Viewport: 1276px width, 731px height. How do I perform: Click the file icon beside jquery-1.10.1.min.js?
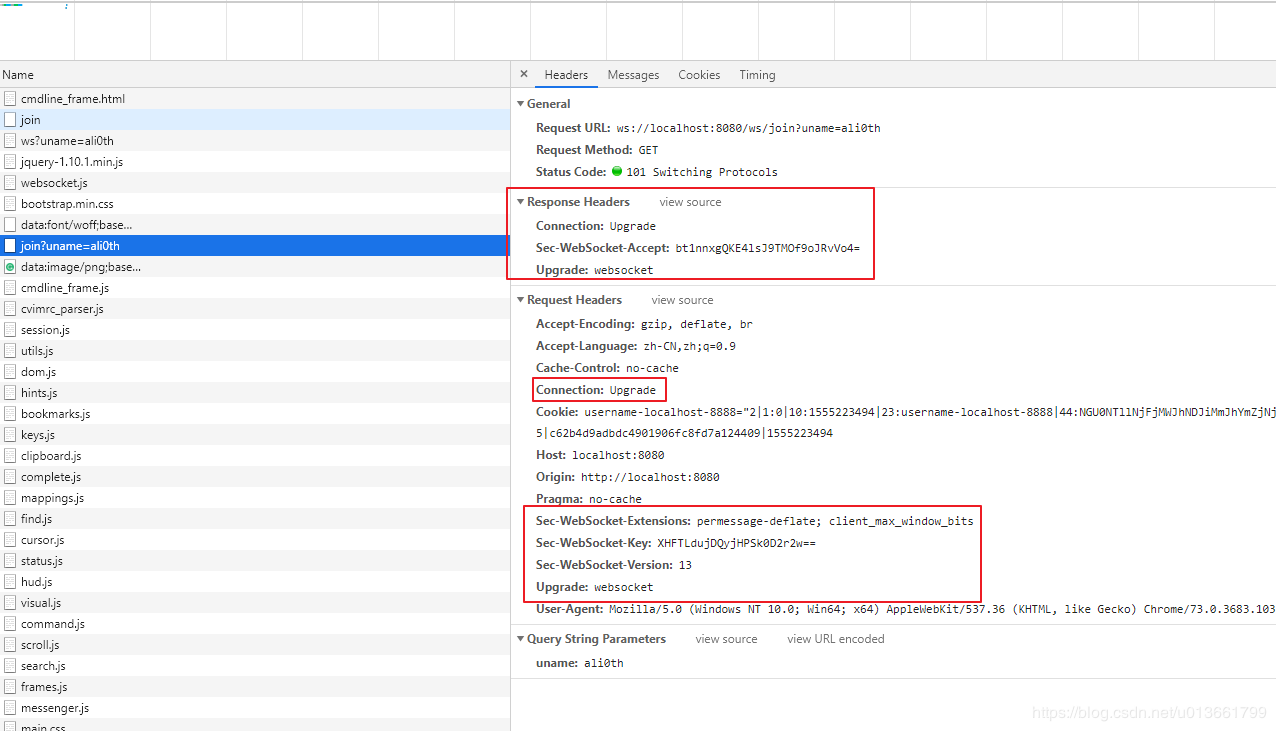tap(10, 162)
